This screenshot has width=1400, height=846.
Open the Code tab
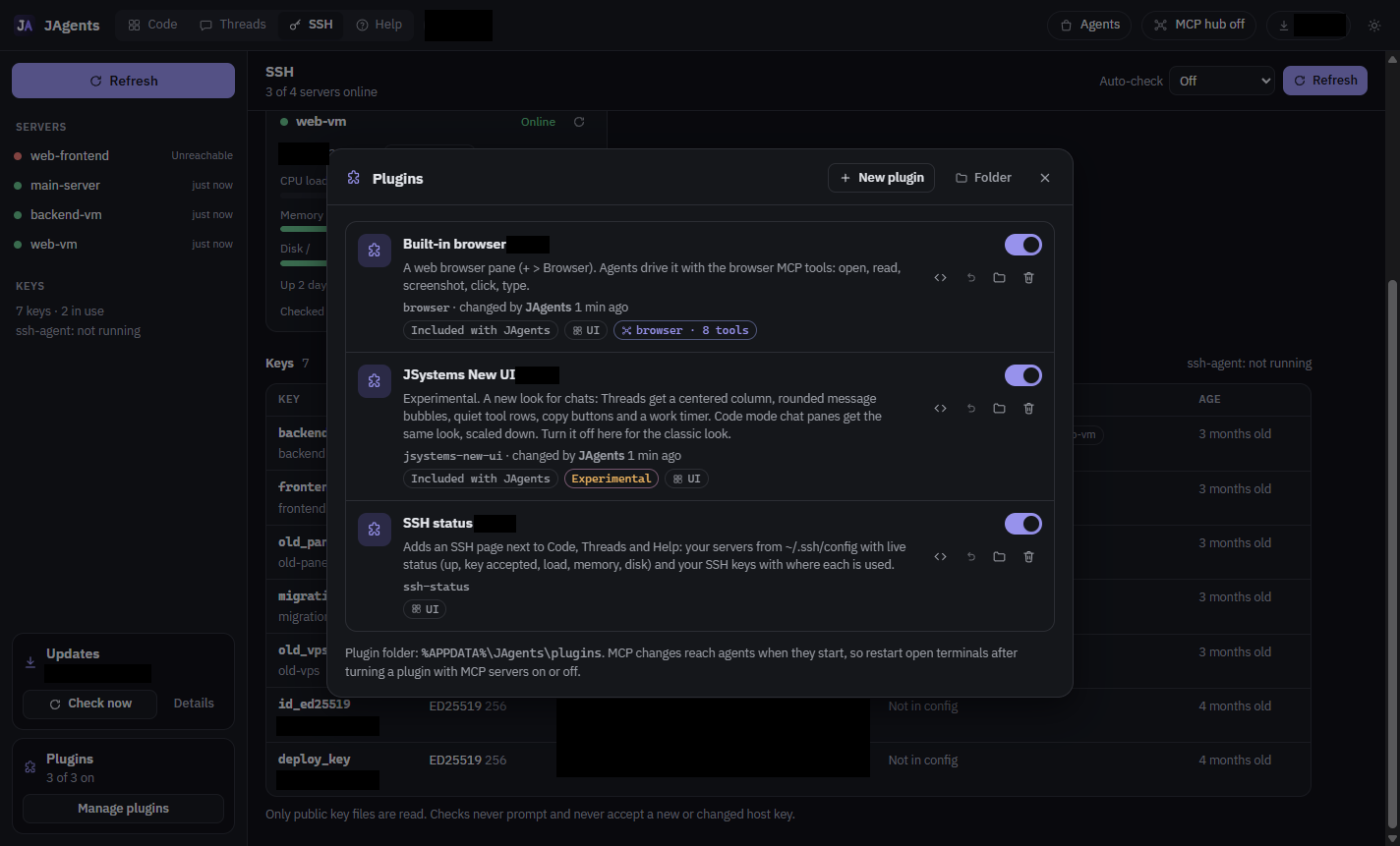(x=152, y=25)
